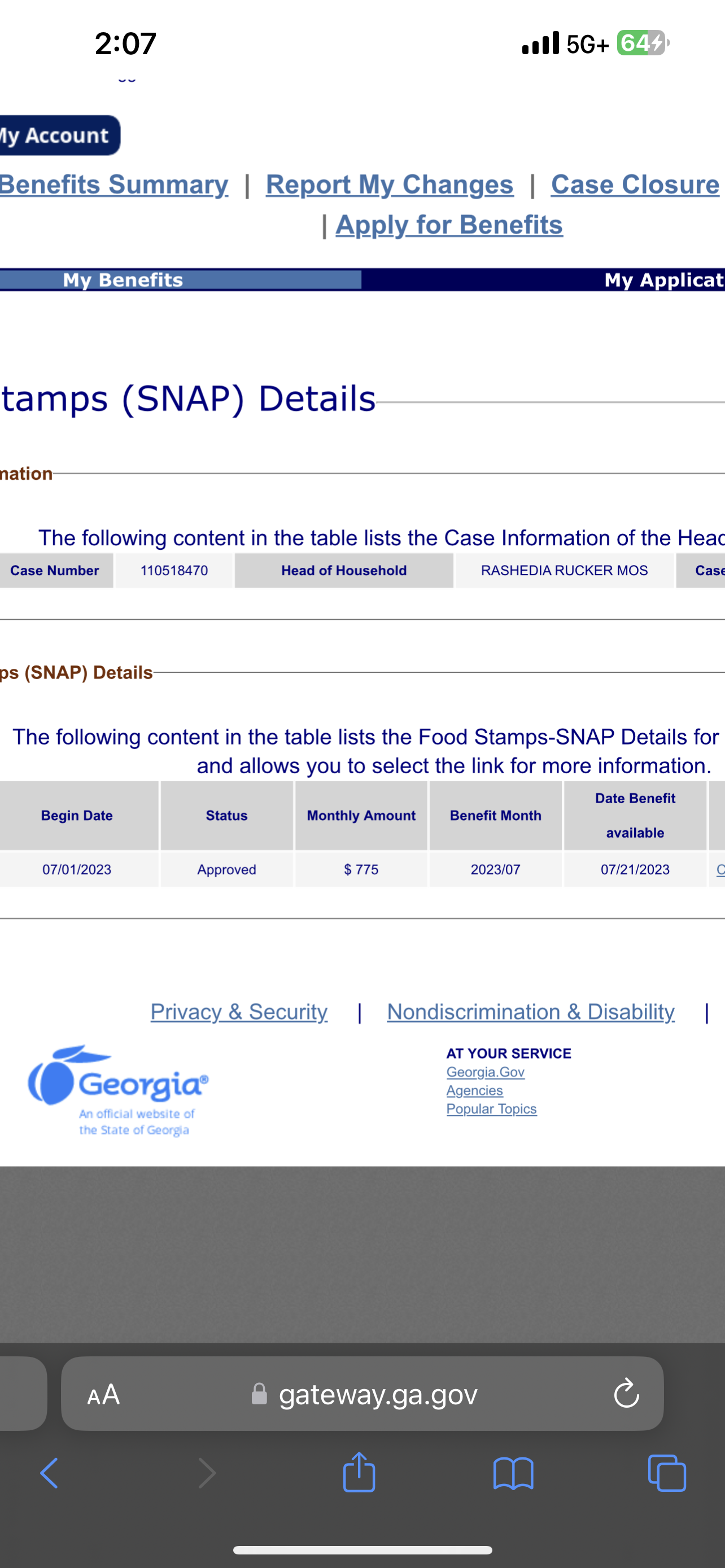The image size is (725, 1568).
Task: Open the Safari share sheet icon
Action: click(x=359, y=1471)
